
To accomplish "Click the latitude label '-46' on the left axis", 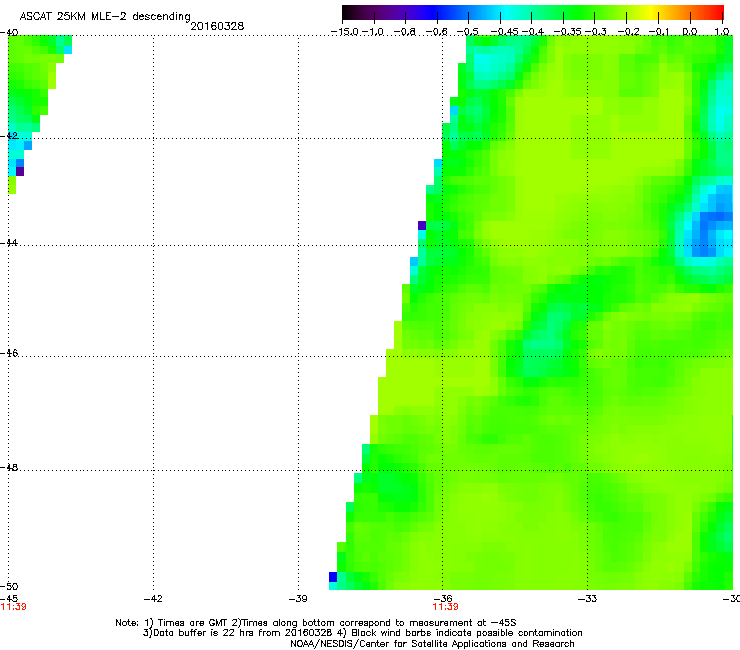I will click(x=9, y=353).
